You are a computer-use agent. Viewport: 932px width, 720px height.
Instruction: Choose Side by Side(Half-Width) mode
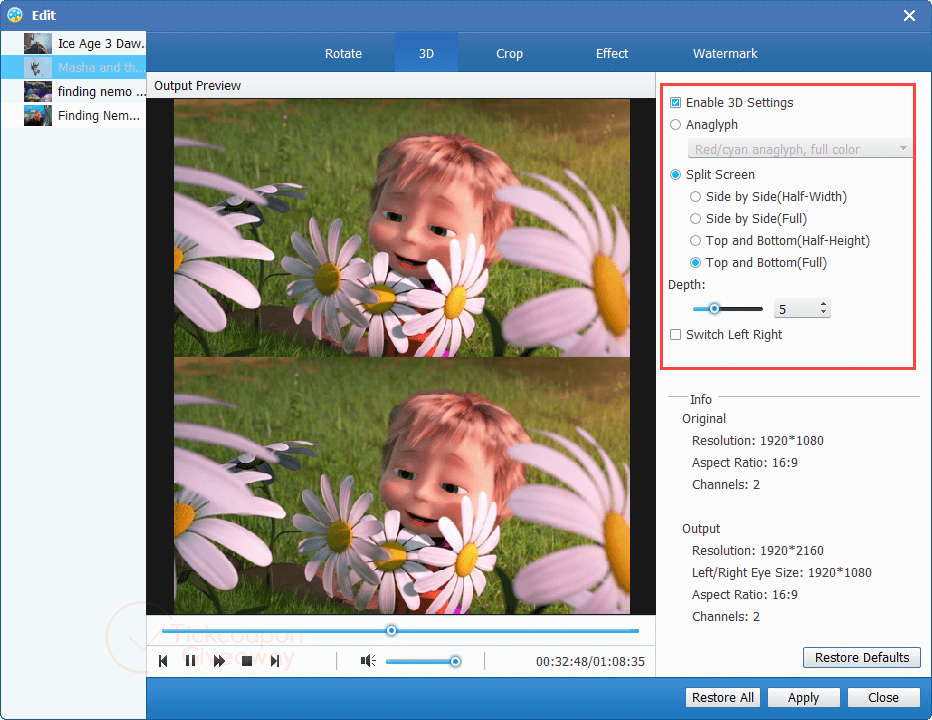pos(695,197)
